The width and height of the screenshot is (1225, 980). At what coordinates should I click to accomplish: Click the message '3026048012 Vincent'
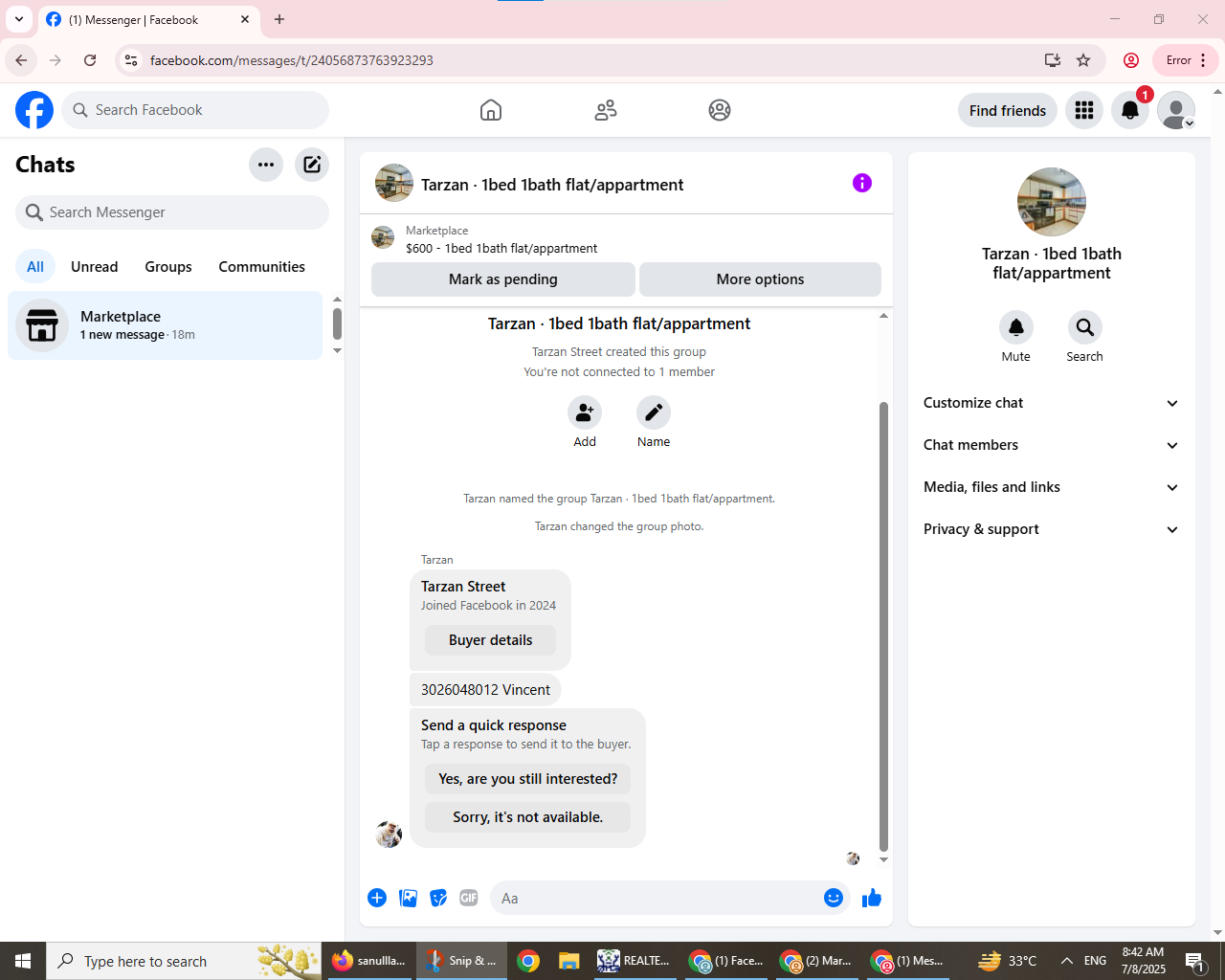click(x=486, y=690)
